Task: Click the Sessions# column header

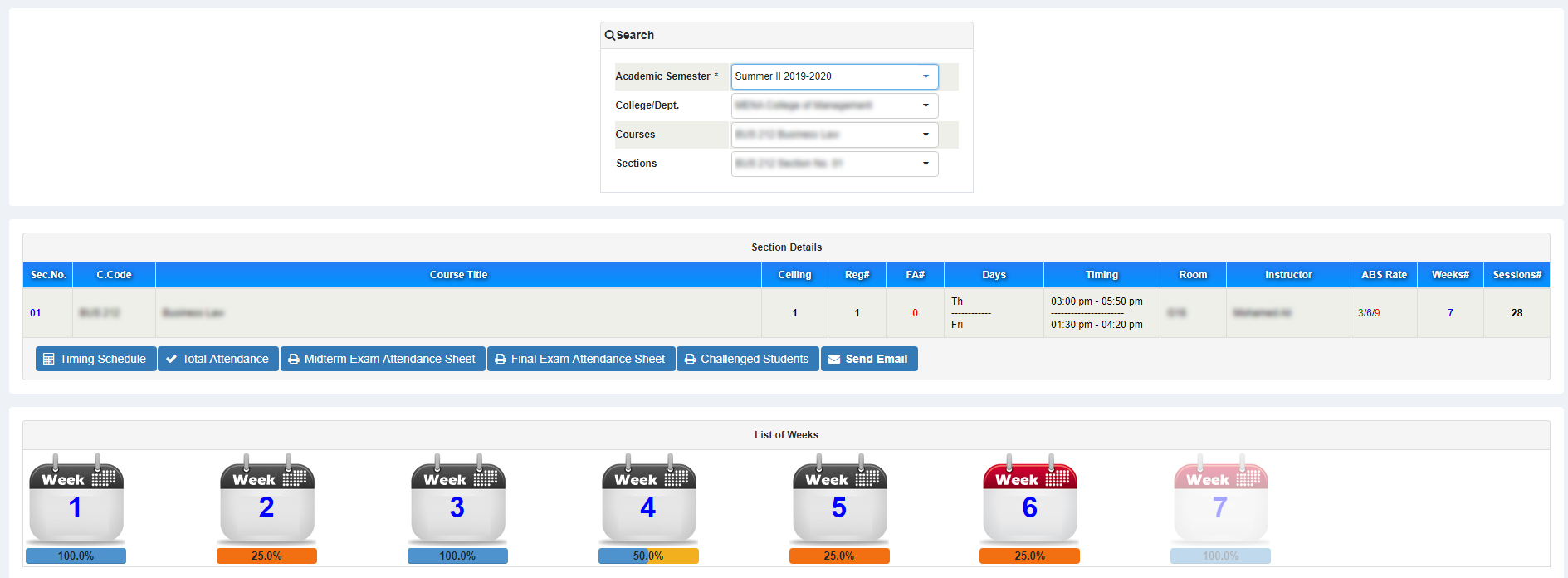Action: tap(1517, 275)
